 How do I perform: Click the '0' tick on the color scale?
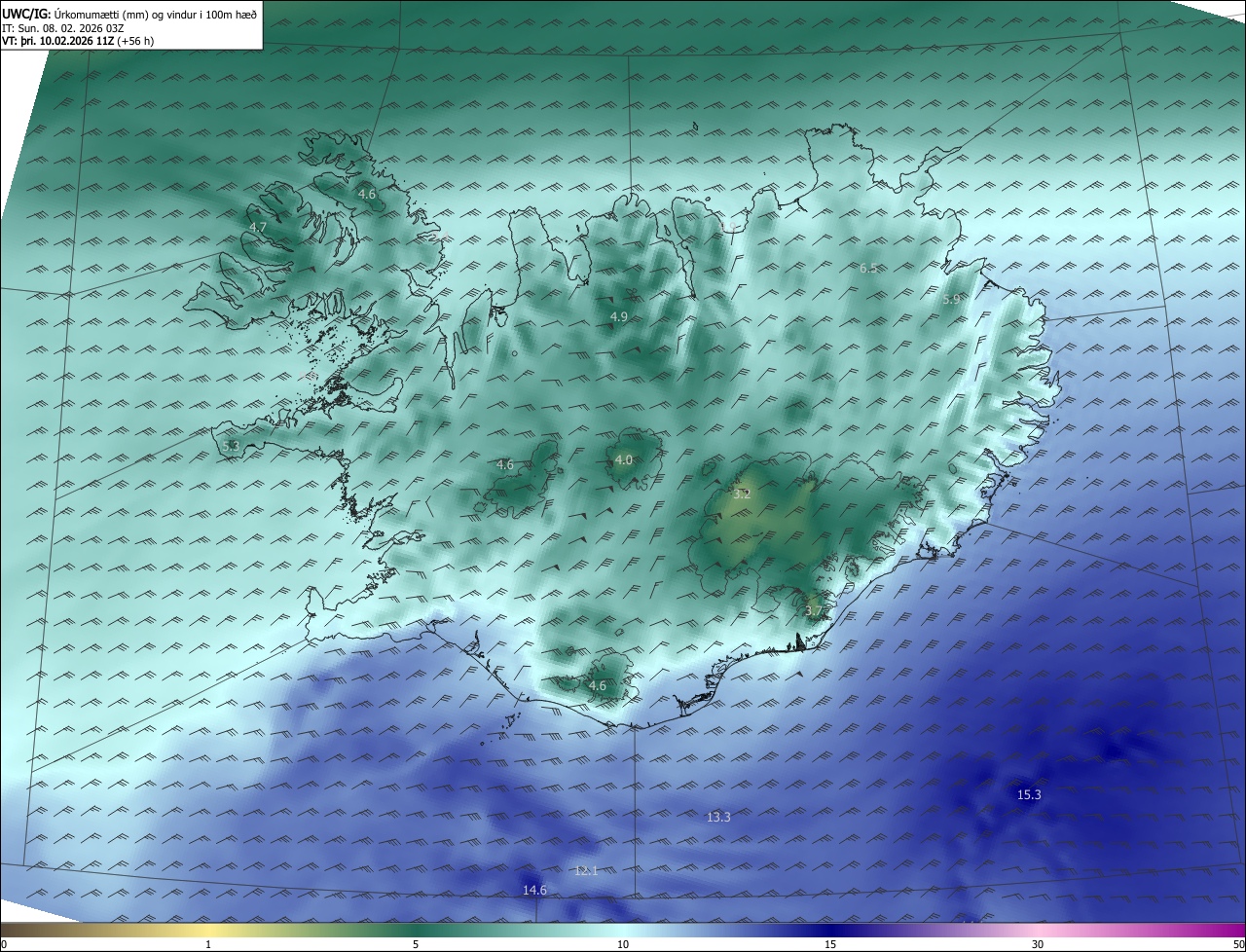coord(4,944)
